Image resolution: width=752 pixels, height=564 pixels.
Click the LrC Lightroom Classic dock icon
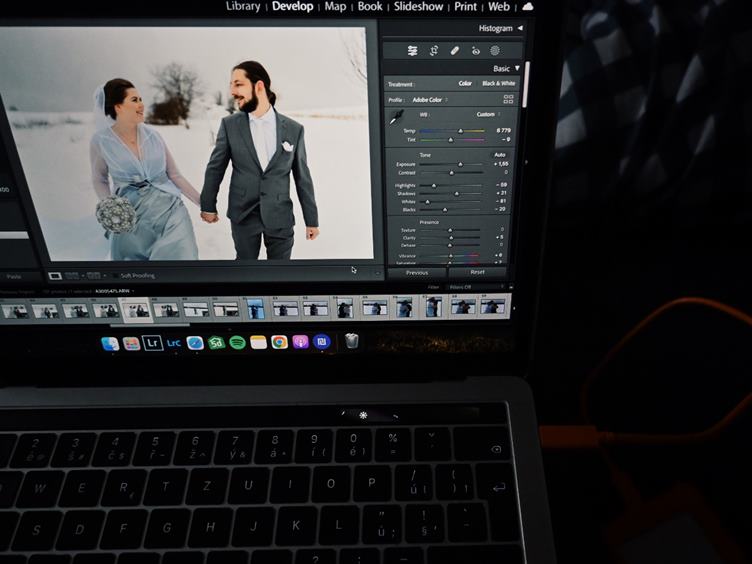(174, 343)
